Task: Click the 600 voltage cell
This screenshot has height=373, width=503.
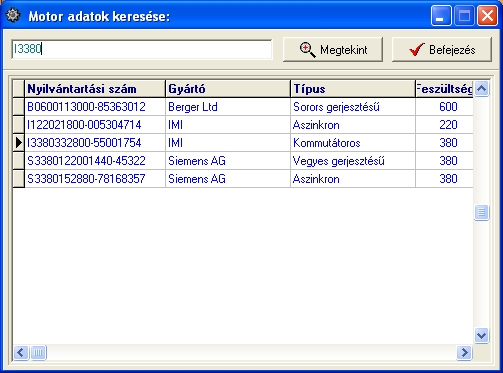Action: [x=444, y=107]
